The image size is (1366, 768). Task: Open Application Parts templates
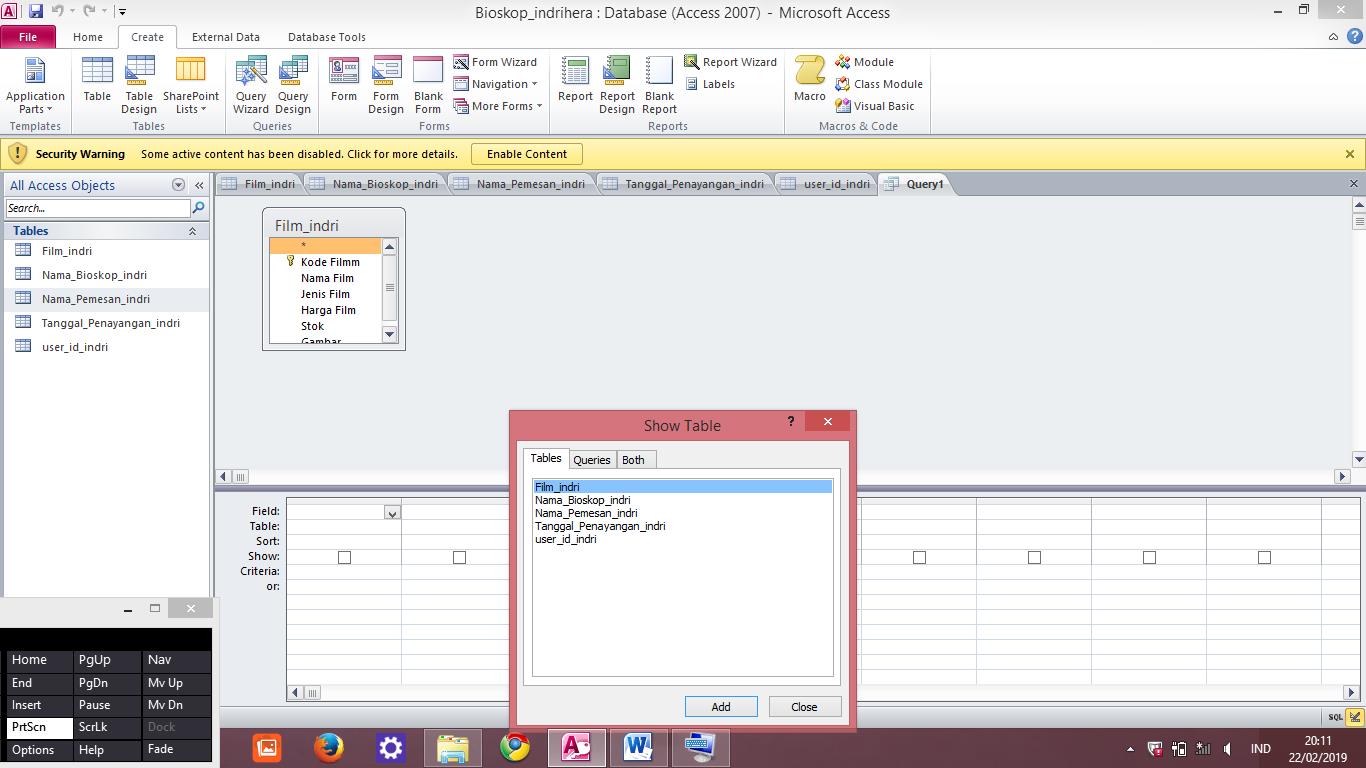click(36, 84)
